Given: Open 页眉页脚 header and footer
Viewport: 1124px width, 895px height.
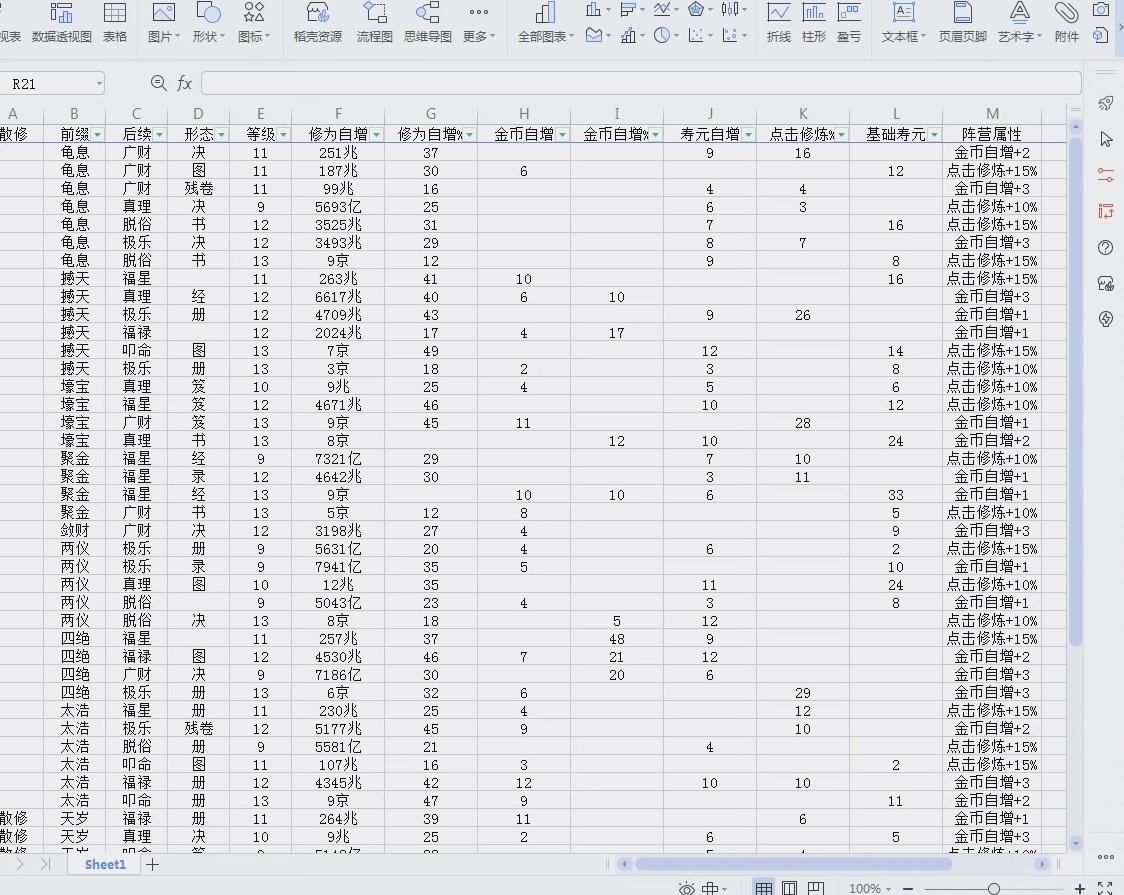Looking at the screenshot, I should [963, 23].
